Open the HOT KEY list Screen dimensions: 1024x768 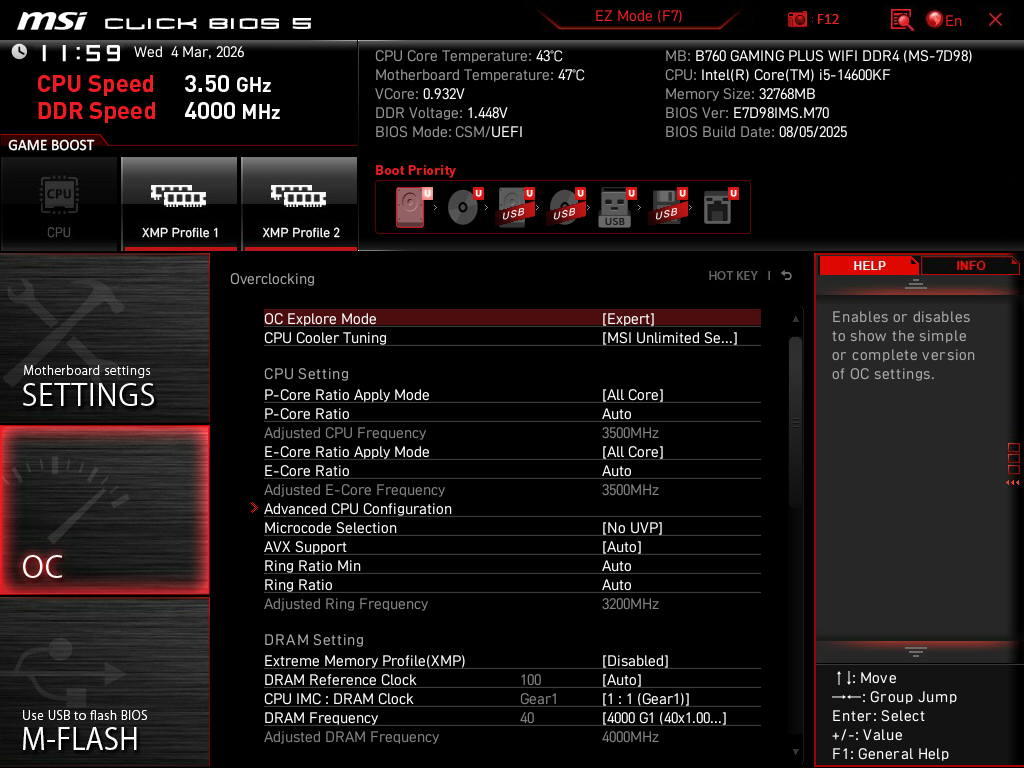click(x=733, y=276)
